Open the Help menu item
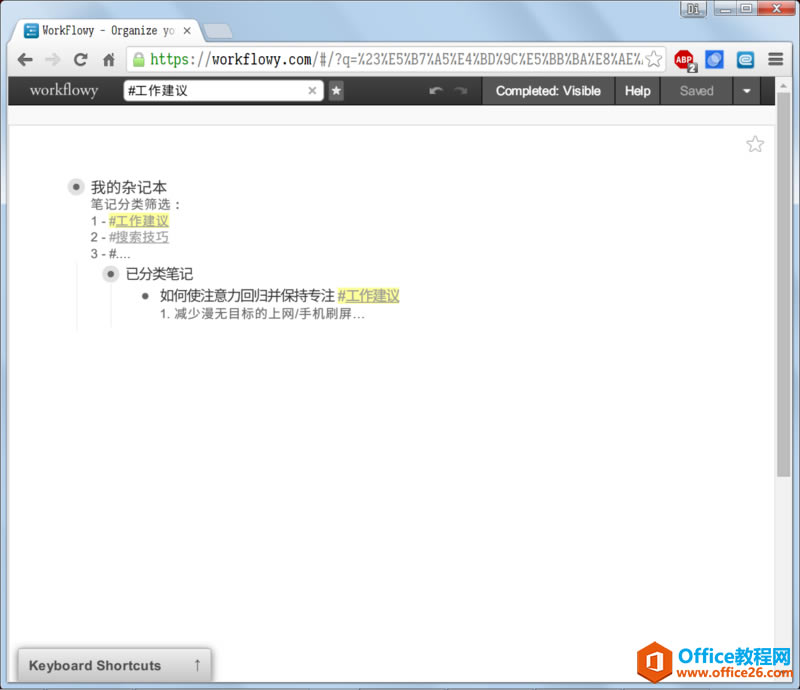 click(637, 91)
